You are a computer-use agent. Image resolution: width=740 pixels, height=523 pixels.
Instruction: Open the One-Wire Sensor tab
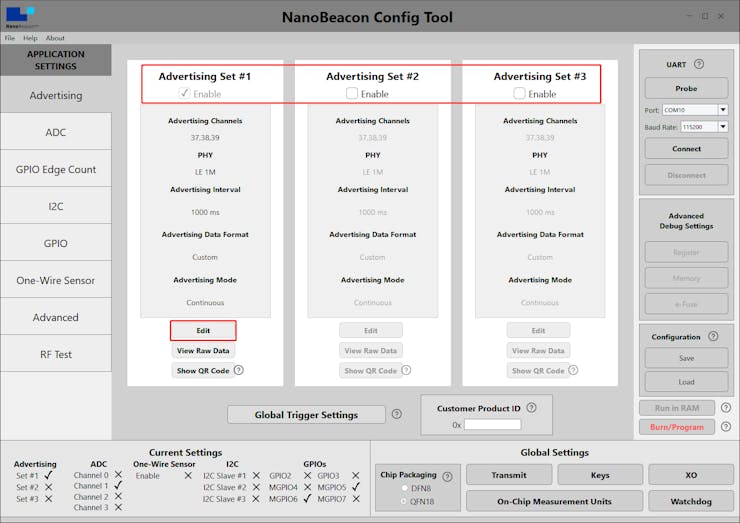tap(56, 280)
